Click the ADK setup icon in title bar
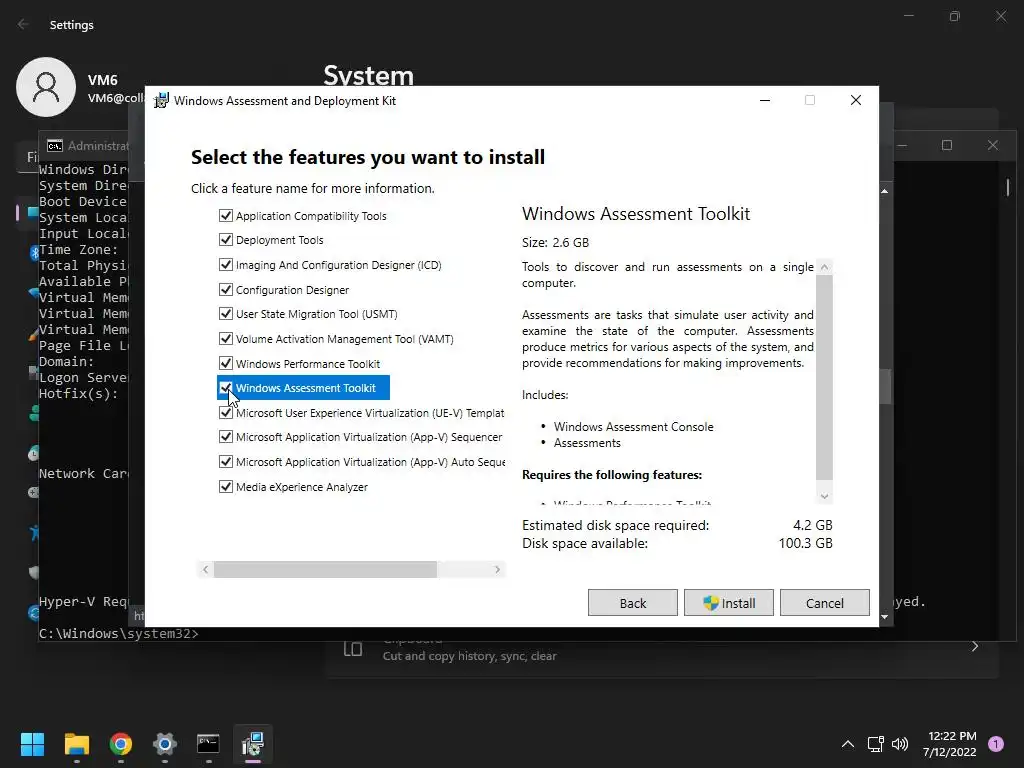This screenshot has height=768, width=1024. coord(161,101)
